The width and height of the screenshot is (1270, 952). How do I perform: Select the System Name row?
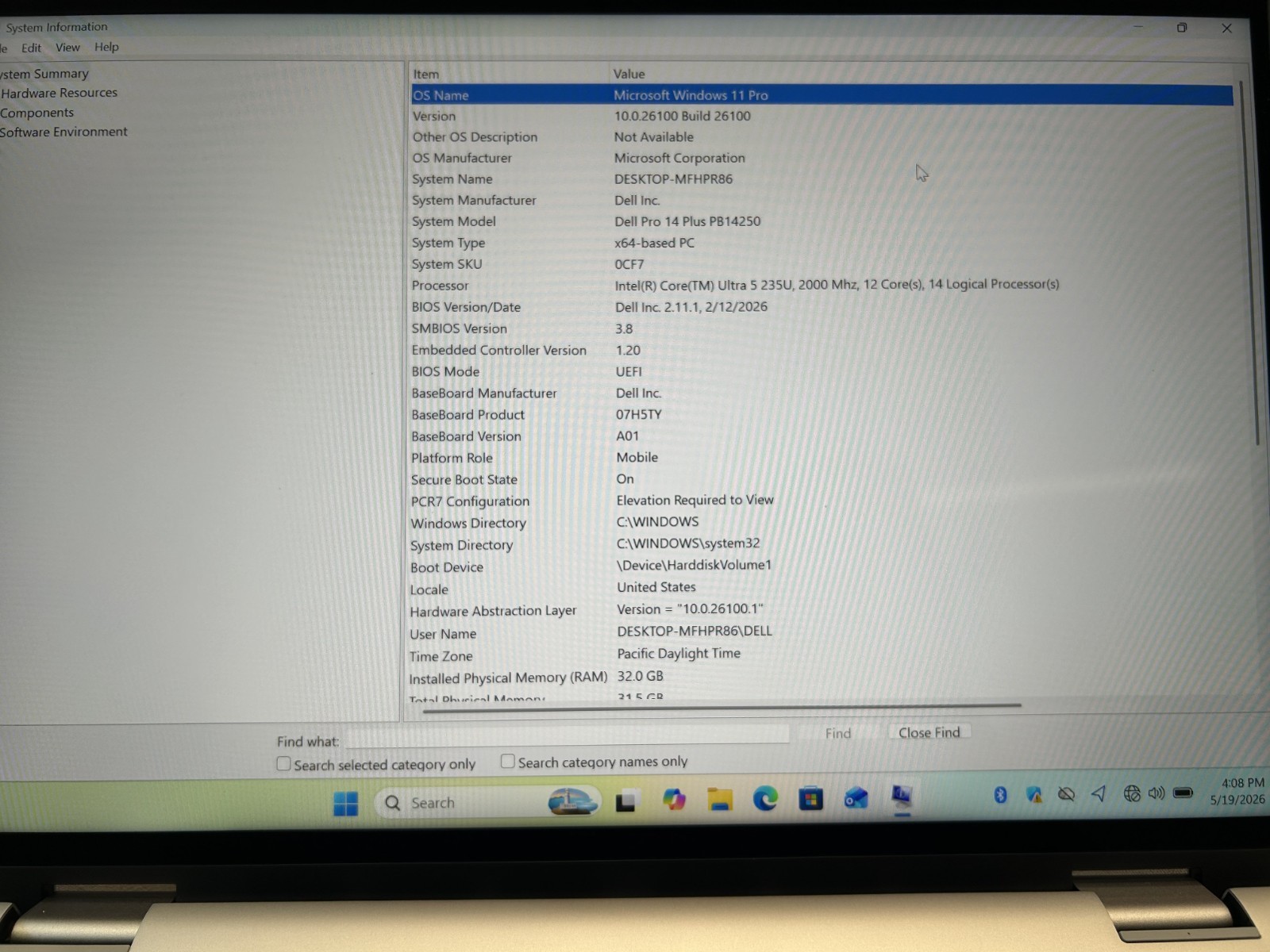point(822,179)
